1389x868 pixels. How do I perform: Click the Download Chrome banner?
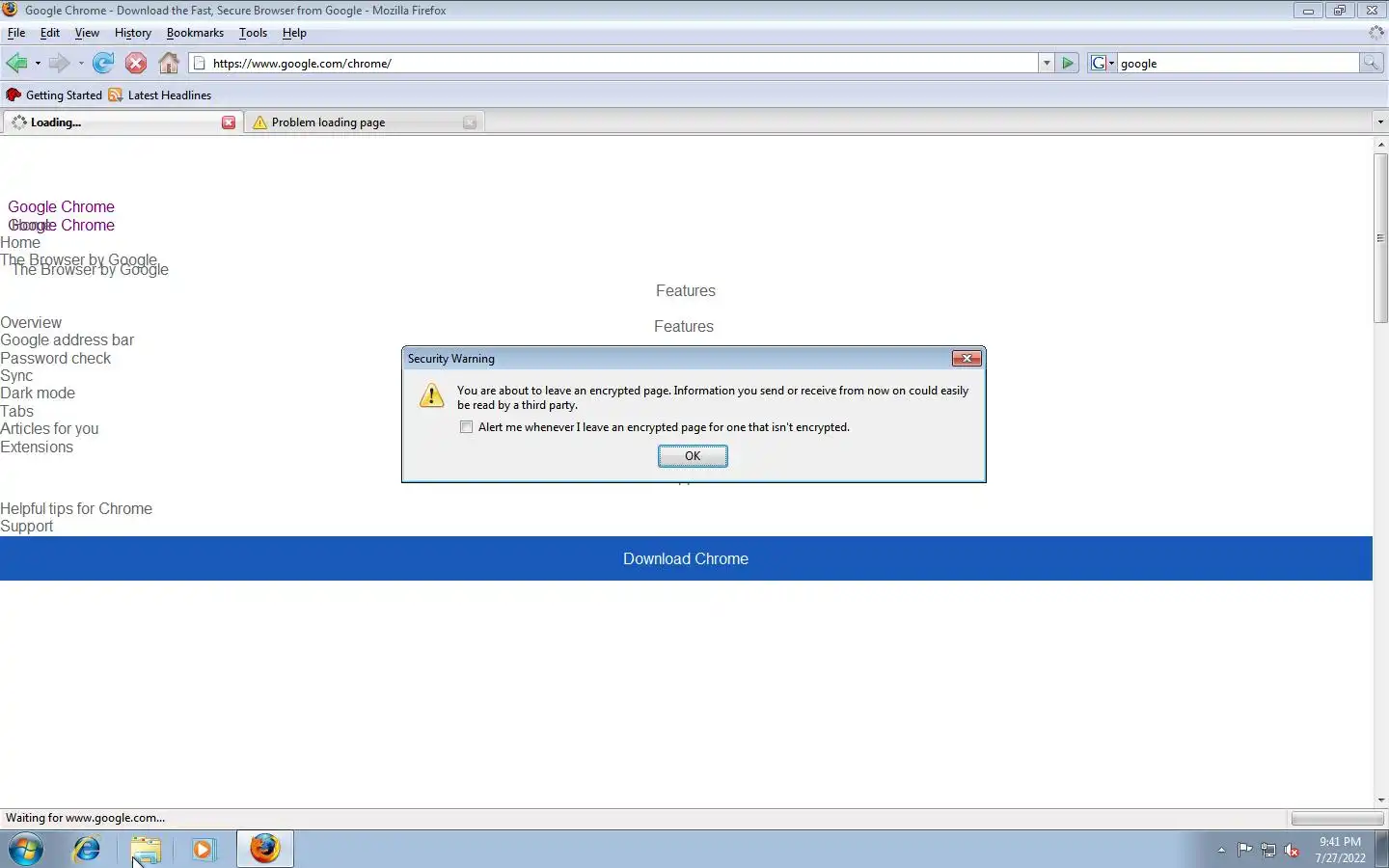(x=686, y=559)
